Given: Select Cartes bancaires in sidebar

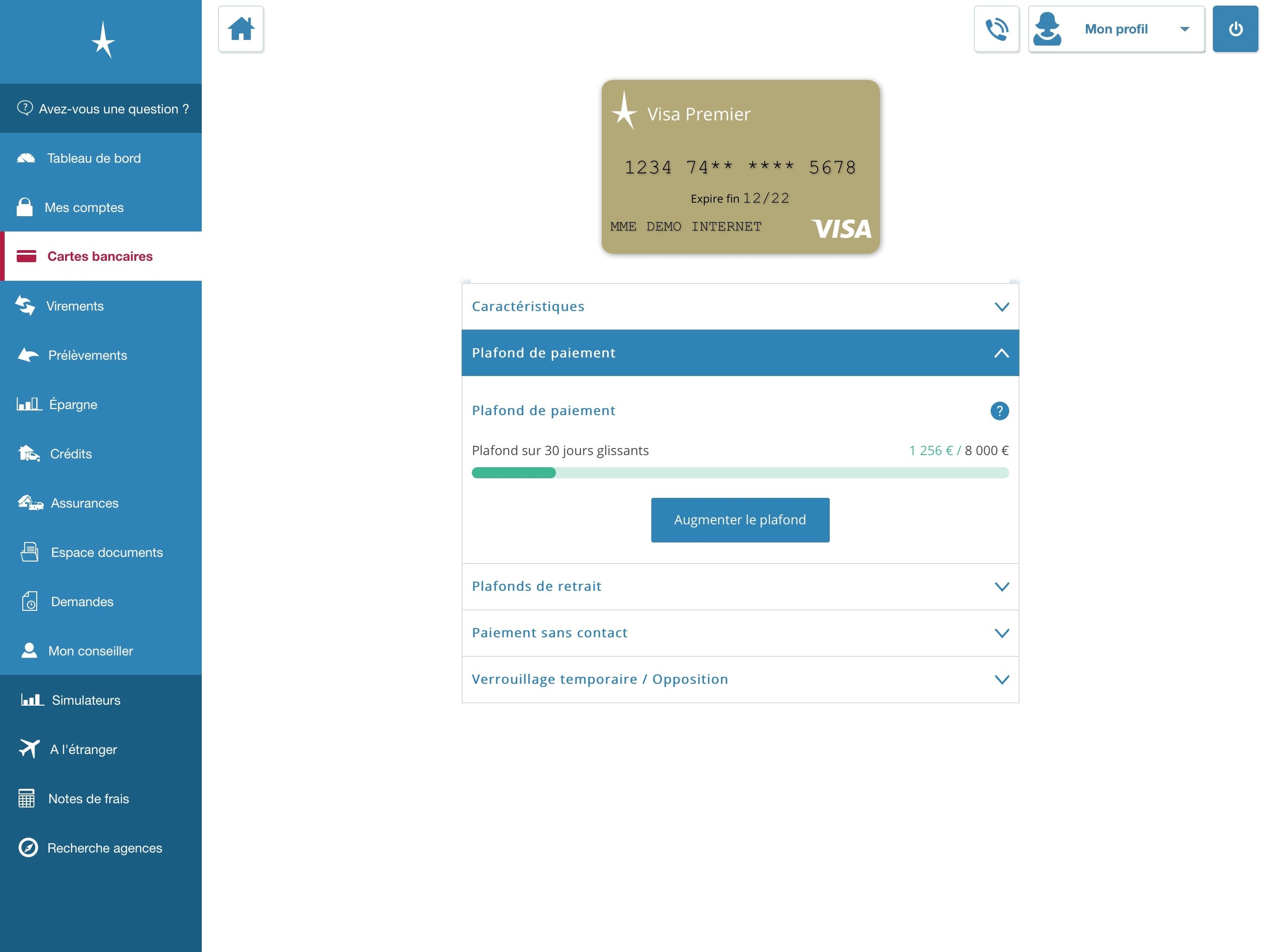Looking at the screenshot, I should pos(100,257).
